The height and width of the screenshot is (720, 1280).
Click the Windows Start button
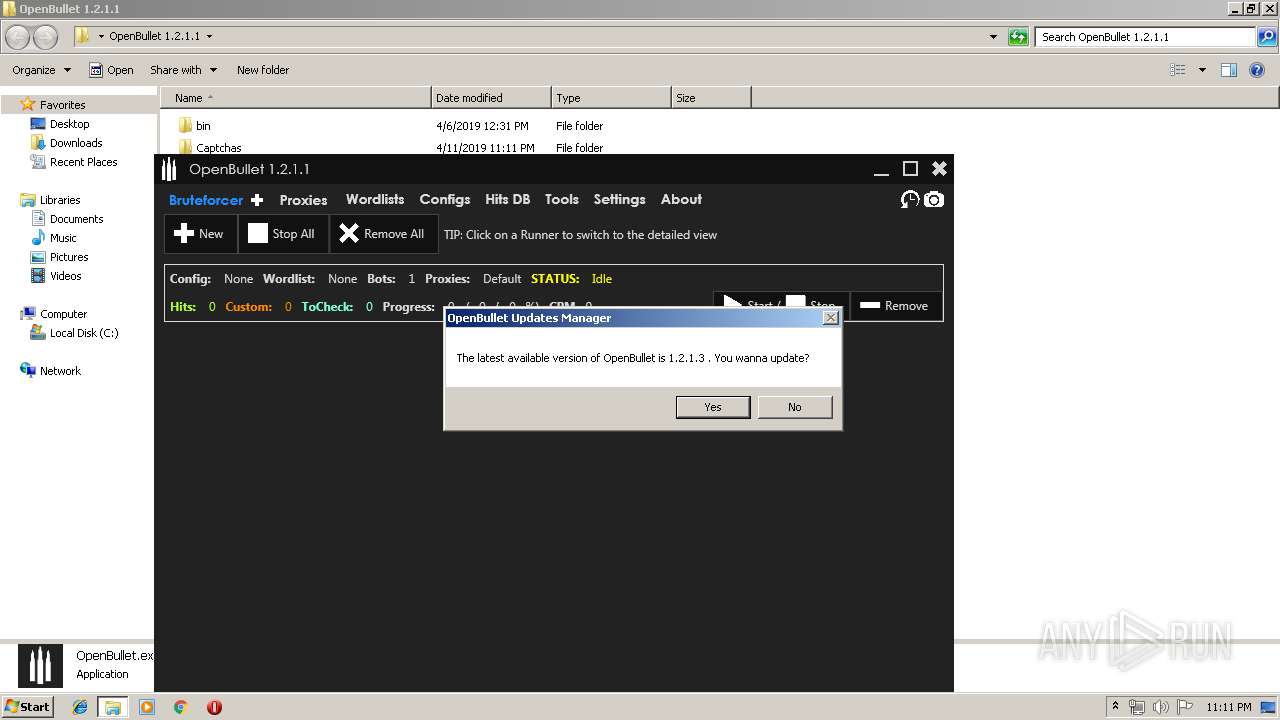(x=28, y=706)
